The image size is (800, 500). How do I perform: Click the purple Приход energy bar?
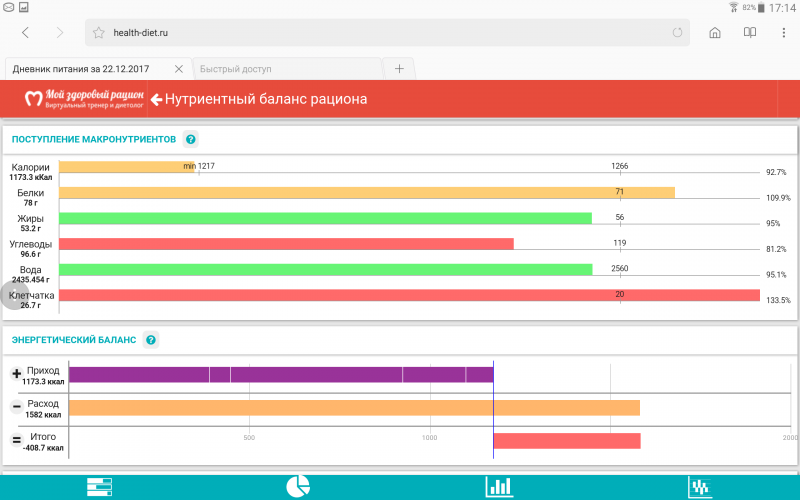click(x=280, y=374)
